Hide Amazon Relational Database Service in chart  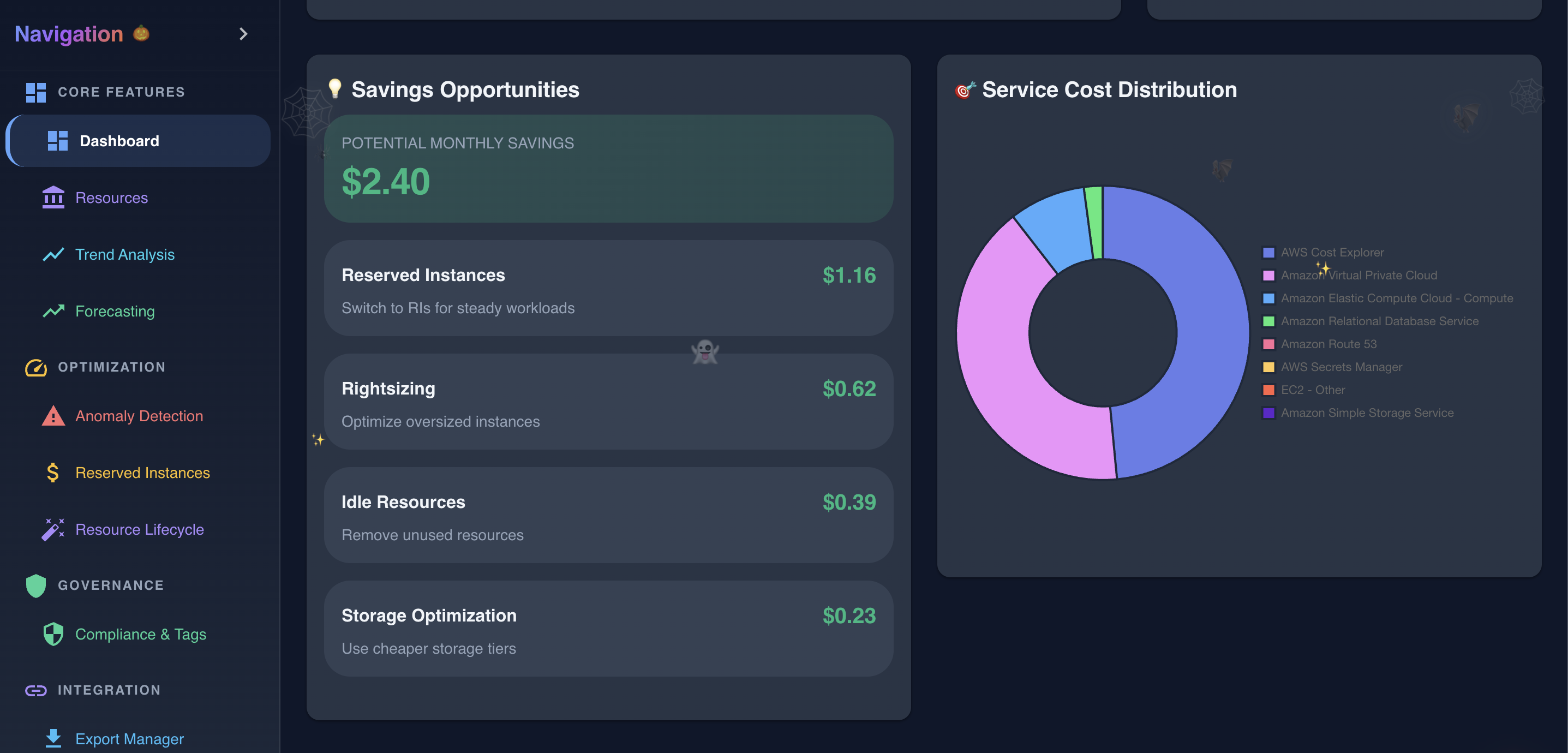click(x=1379, y=321)
